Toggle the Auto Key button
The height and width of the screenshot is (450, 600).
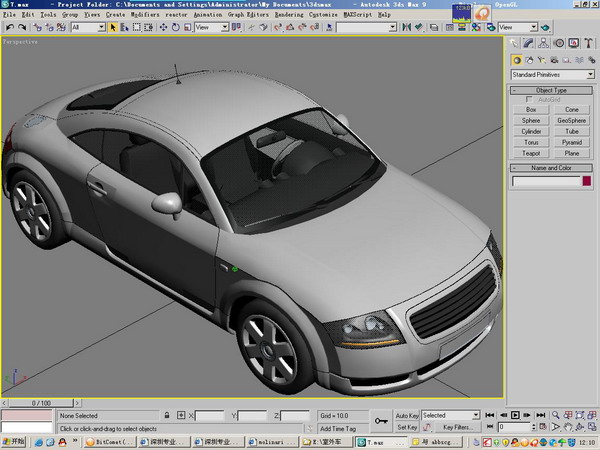[407, 416]
